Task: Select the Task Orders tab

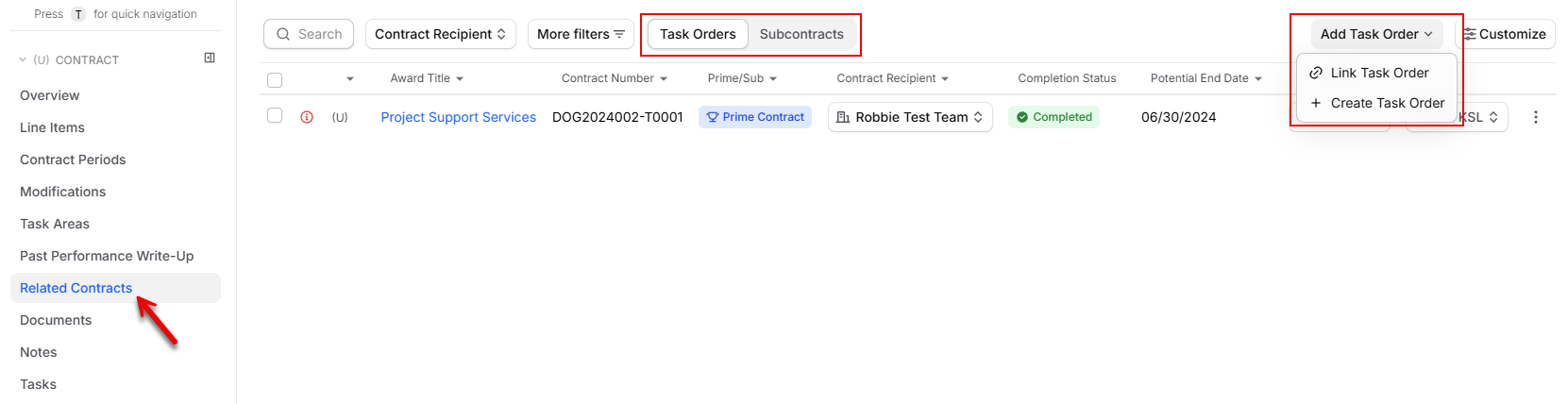Action: [698, 34]
